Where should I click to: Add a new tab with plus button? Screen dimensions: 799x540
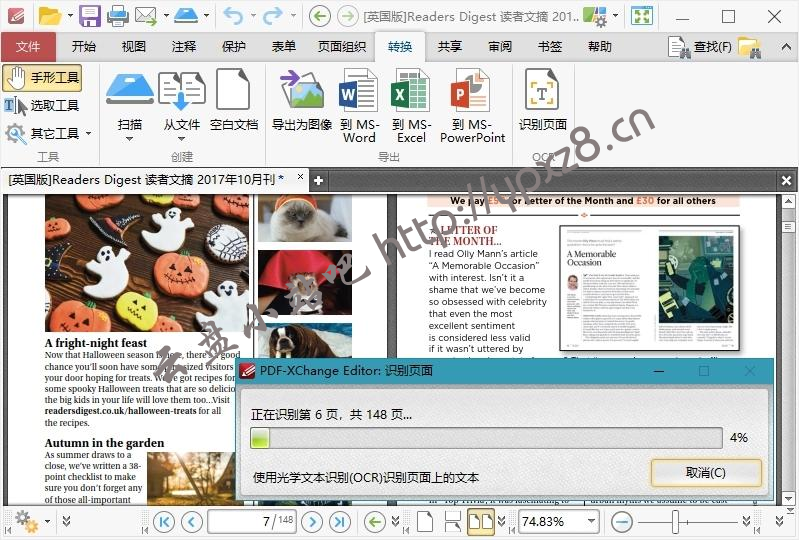(x=318, y=180)
